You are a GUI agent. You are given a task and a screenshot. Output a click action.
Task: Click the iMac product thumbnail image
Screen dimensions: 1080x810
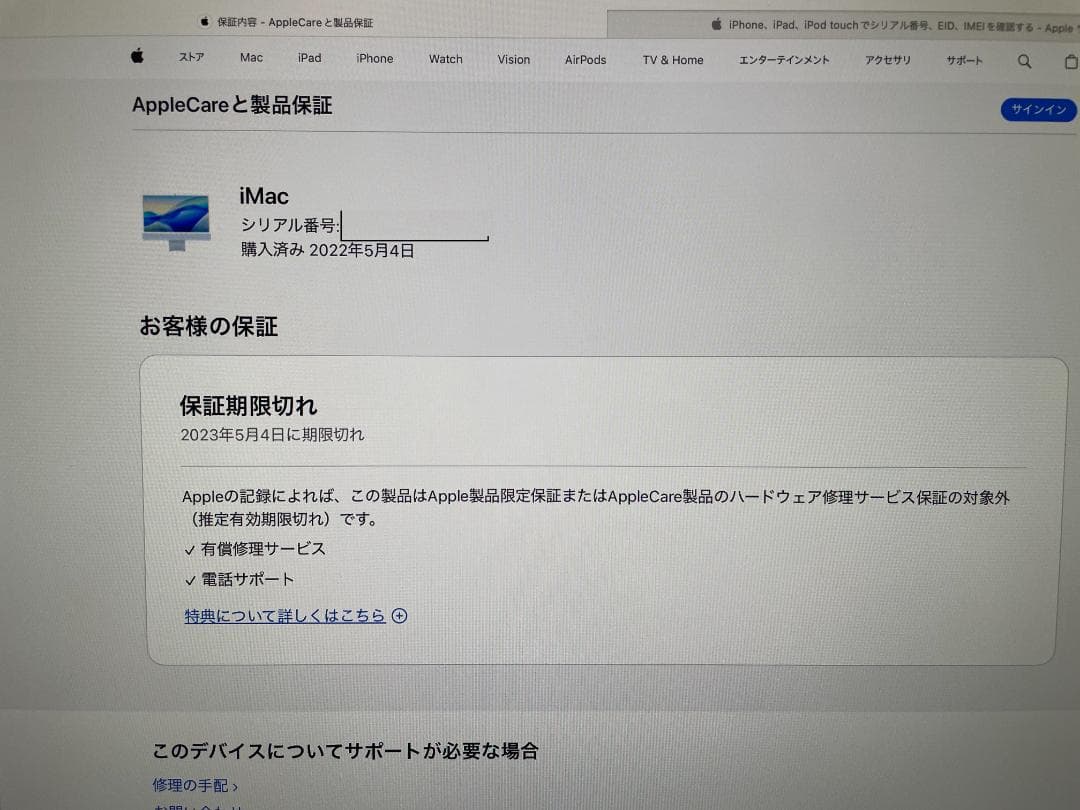click(x=176, y=222)
